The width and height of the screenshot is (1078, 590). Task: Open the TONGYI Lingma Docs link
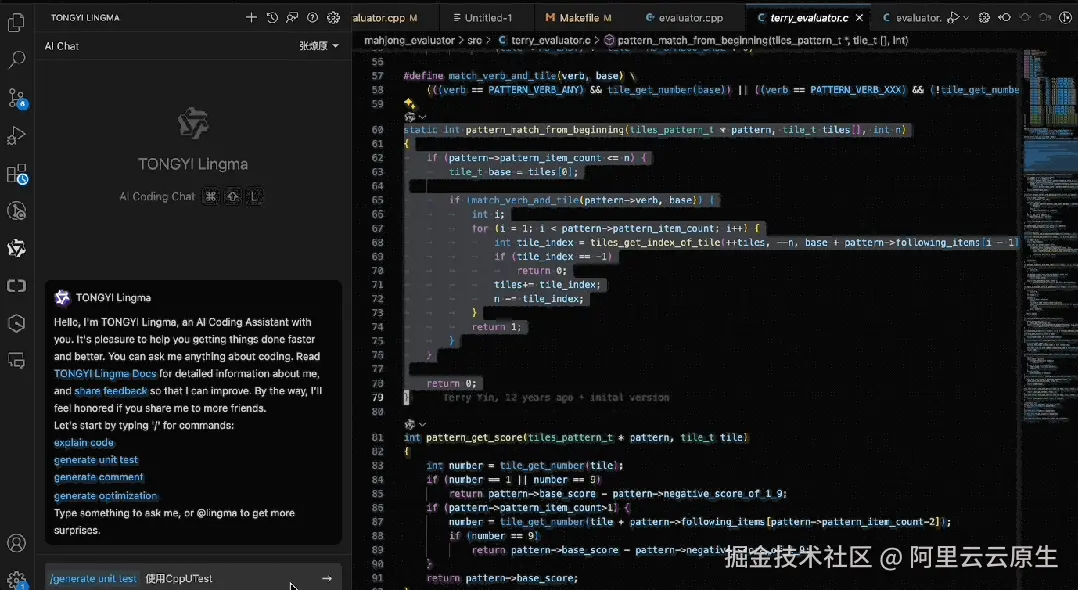point(105,373)
